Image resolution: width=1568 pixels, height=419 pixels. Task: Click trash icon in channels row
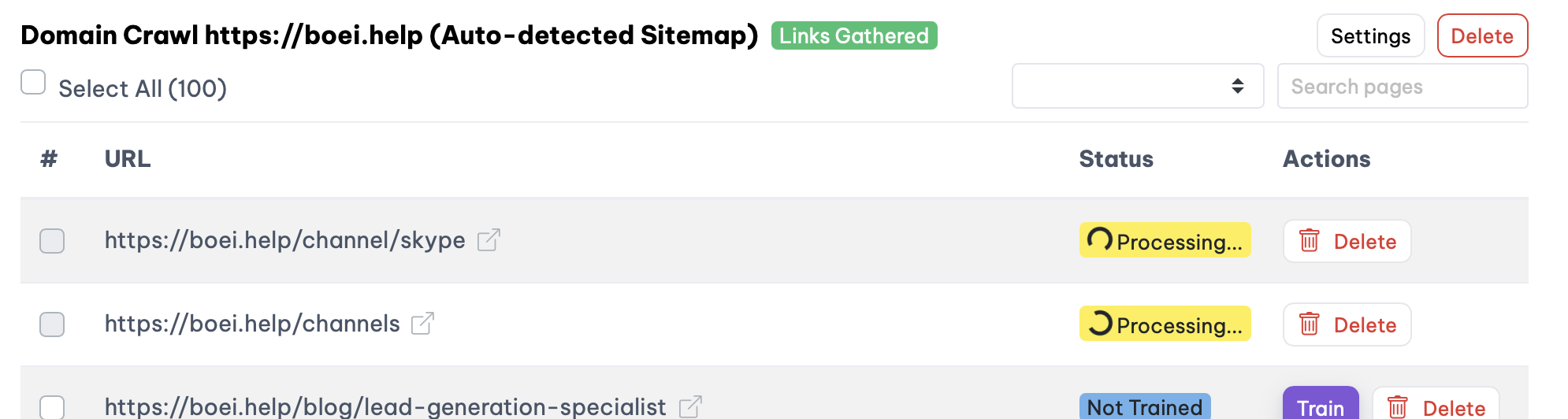point(1310,324)
